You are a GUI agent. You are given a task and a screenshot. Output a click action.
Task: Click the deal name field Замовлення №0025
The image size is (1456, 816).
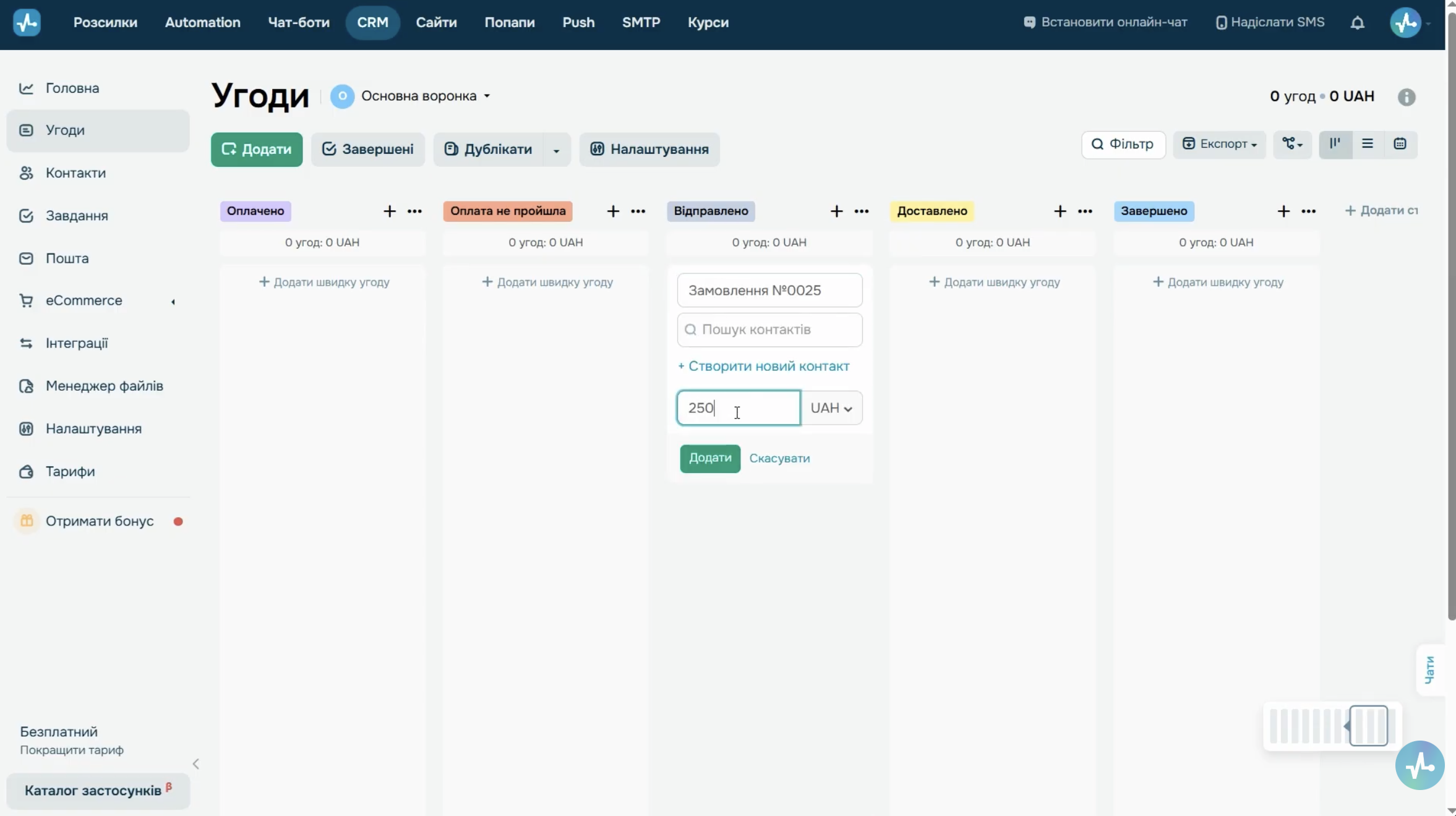click(769, 291)
